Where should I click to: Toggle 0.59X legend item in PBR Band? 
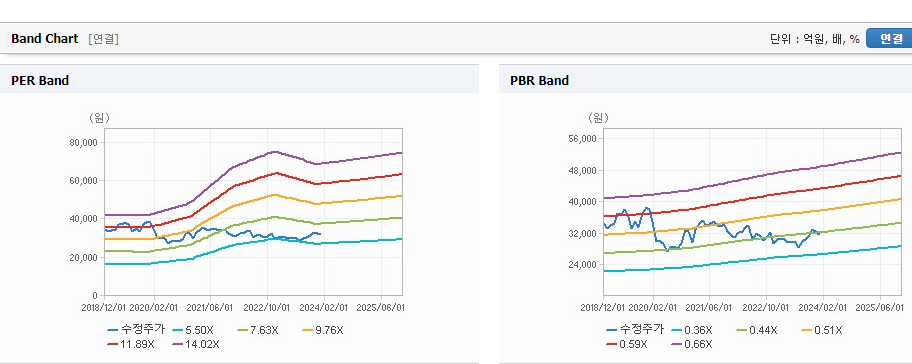pyautogui.click(x=626, y=344)
